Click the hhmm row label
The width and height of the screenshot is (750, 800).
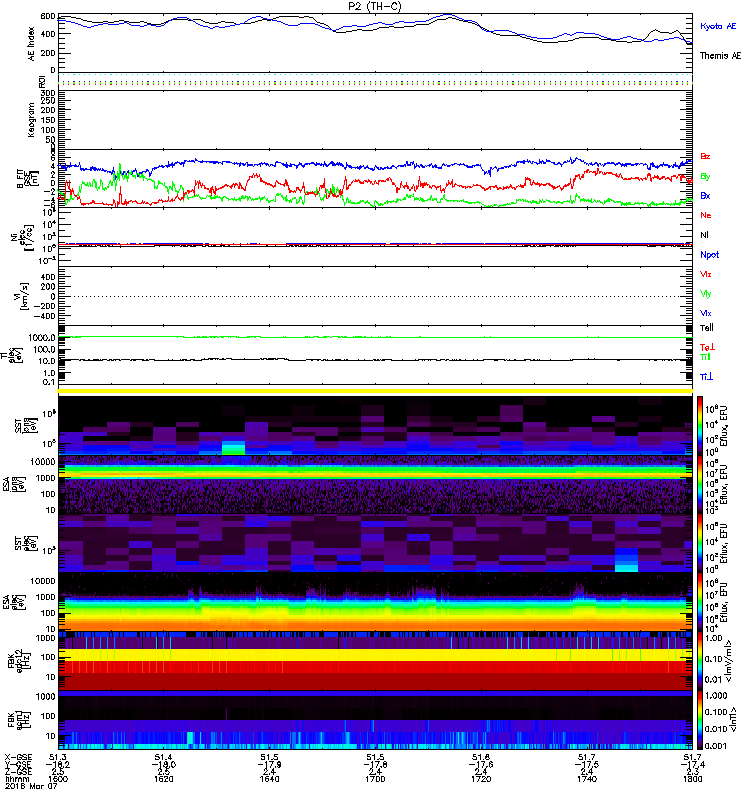pyautogui.click(x=17, y=779)
